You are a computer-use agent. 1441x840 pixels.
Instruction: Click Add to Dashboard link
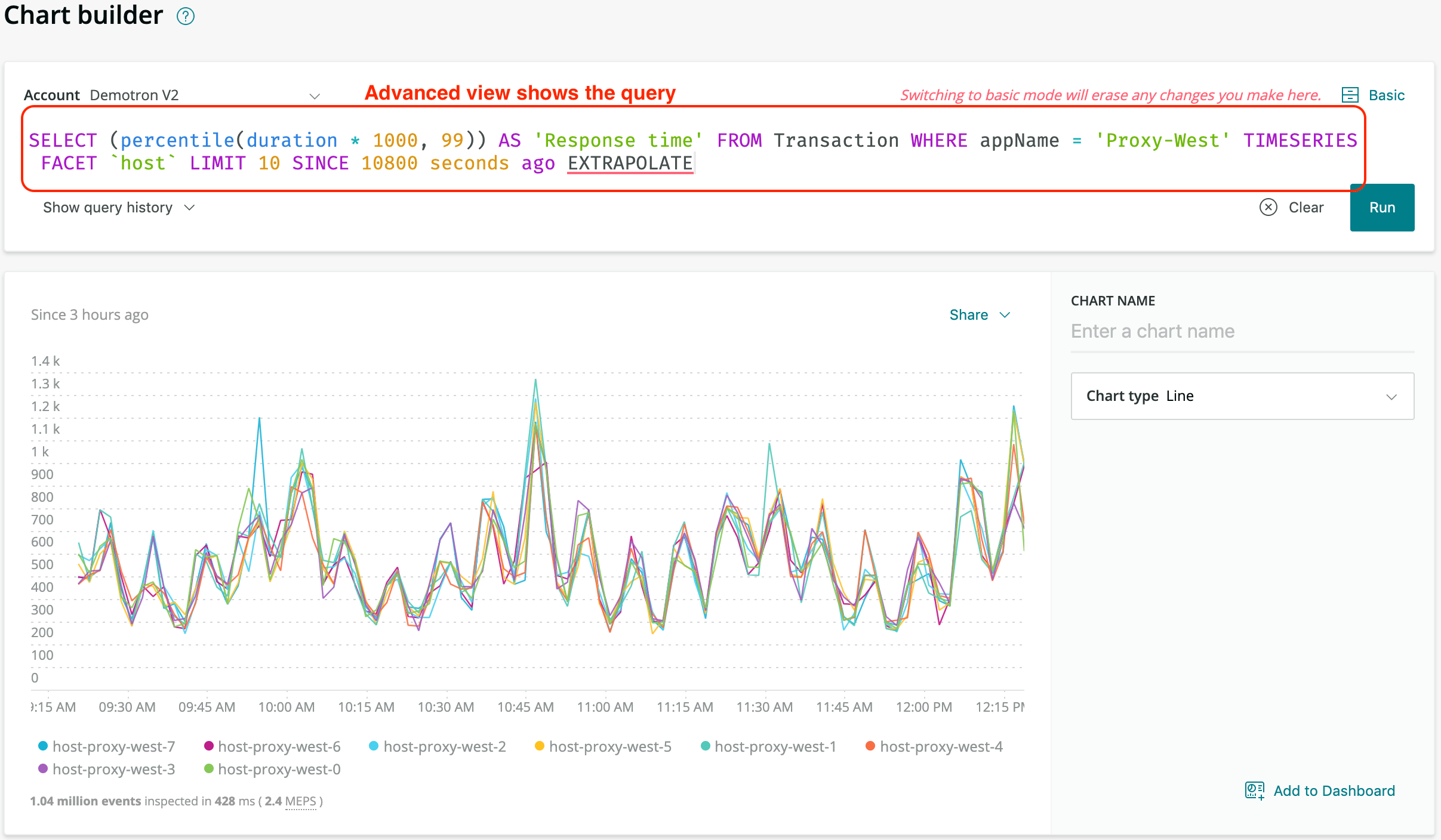1334,790
